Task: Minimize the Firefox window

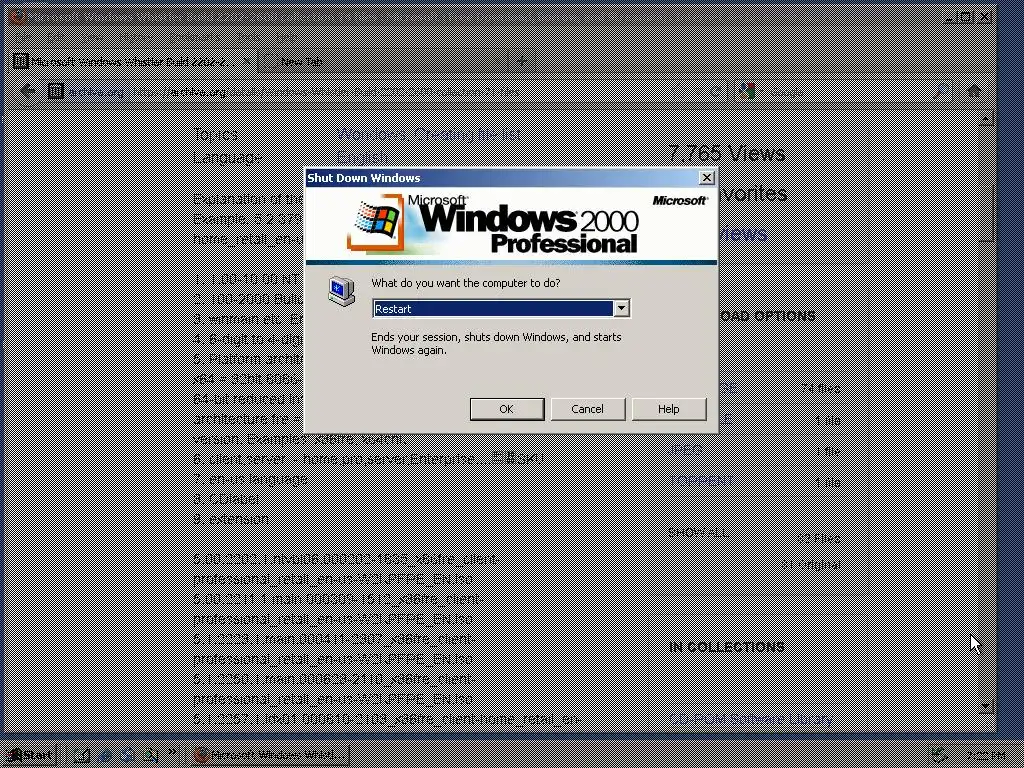Action: pyautogui.click(x=950, y=17)
